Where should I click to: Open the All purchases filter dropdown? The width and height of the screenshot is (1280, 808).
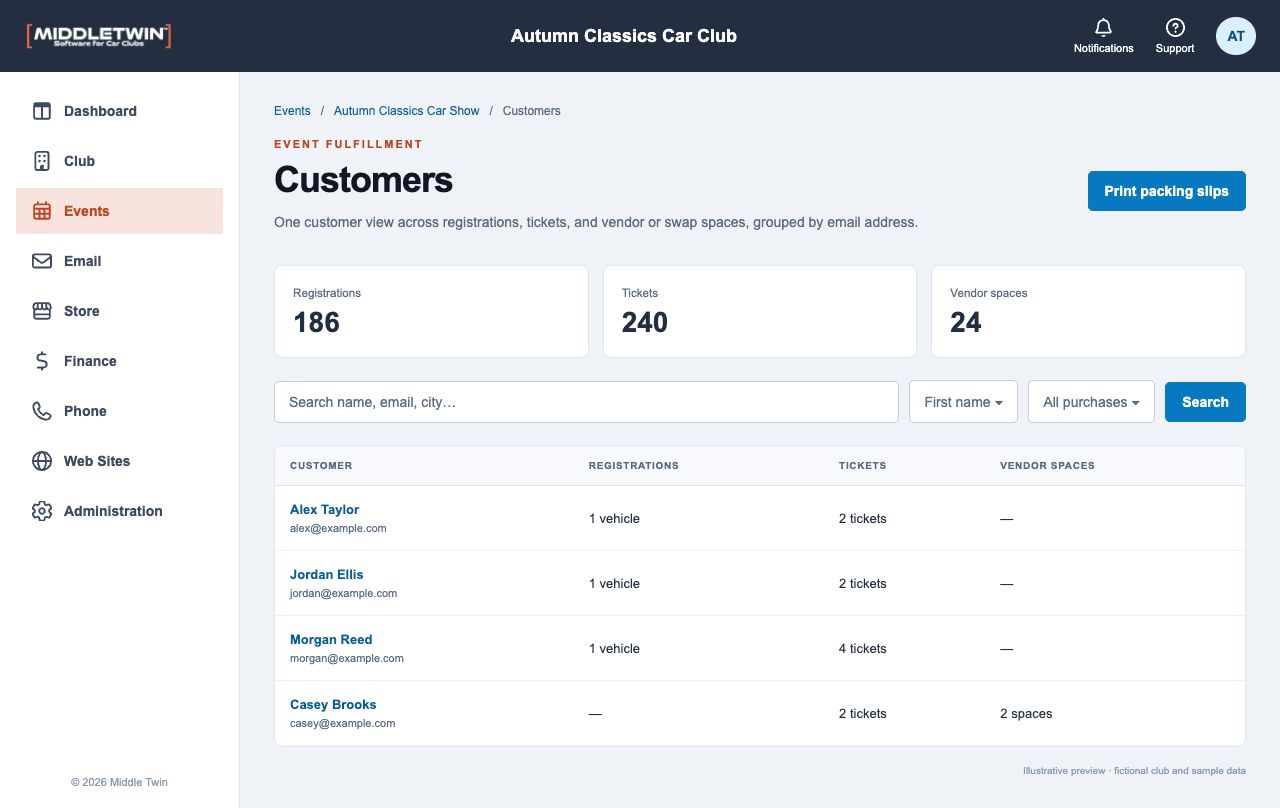tap(1091, 402)
